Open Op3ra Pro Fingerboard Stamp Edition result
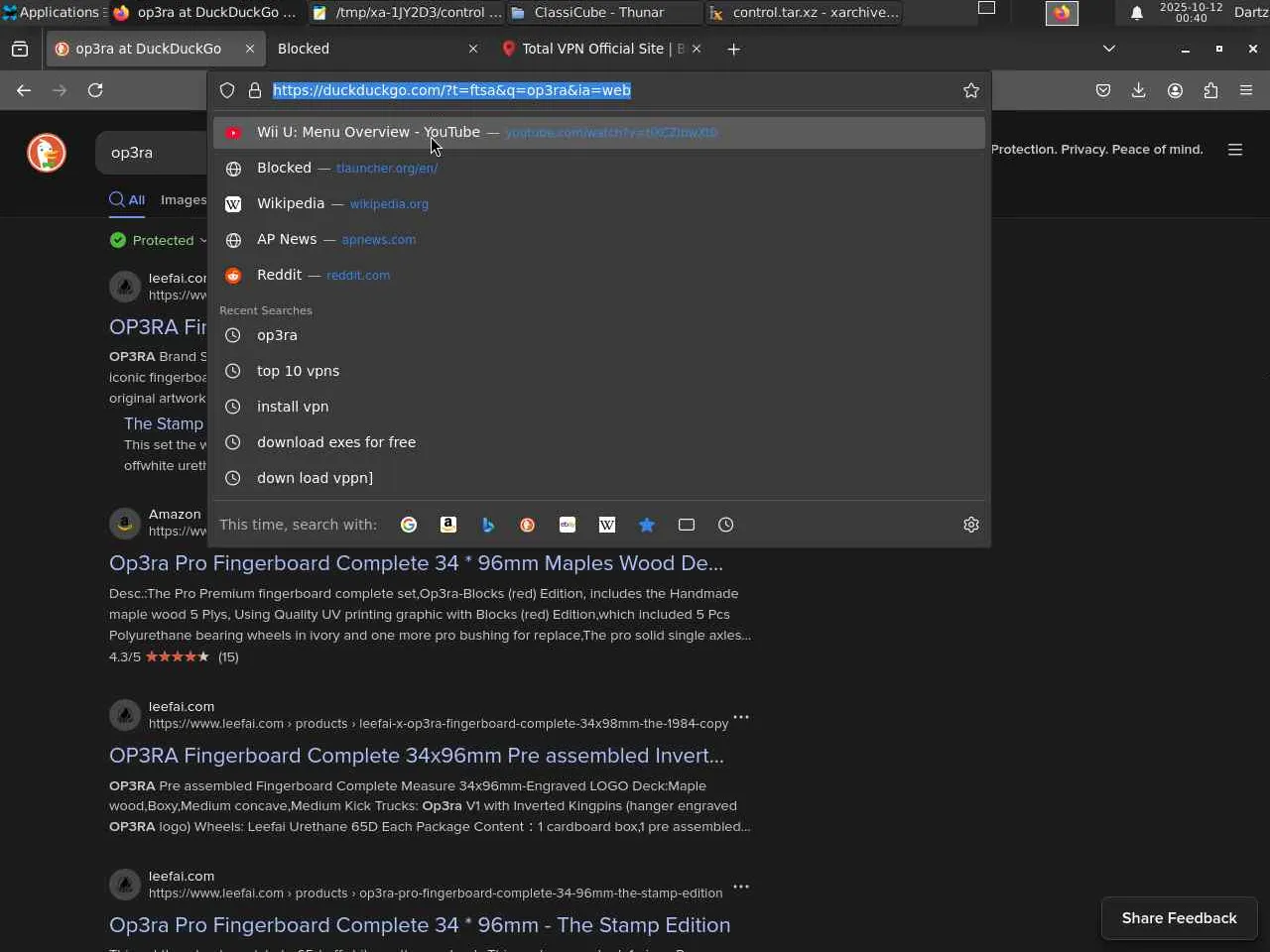Viewport: 1270px width, 952px height. (x=420, y=925)
